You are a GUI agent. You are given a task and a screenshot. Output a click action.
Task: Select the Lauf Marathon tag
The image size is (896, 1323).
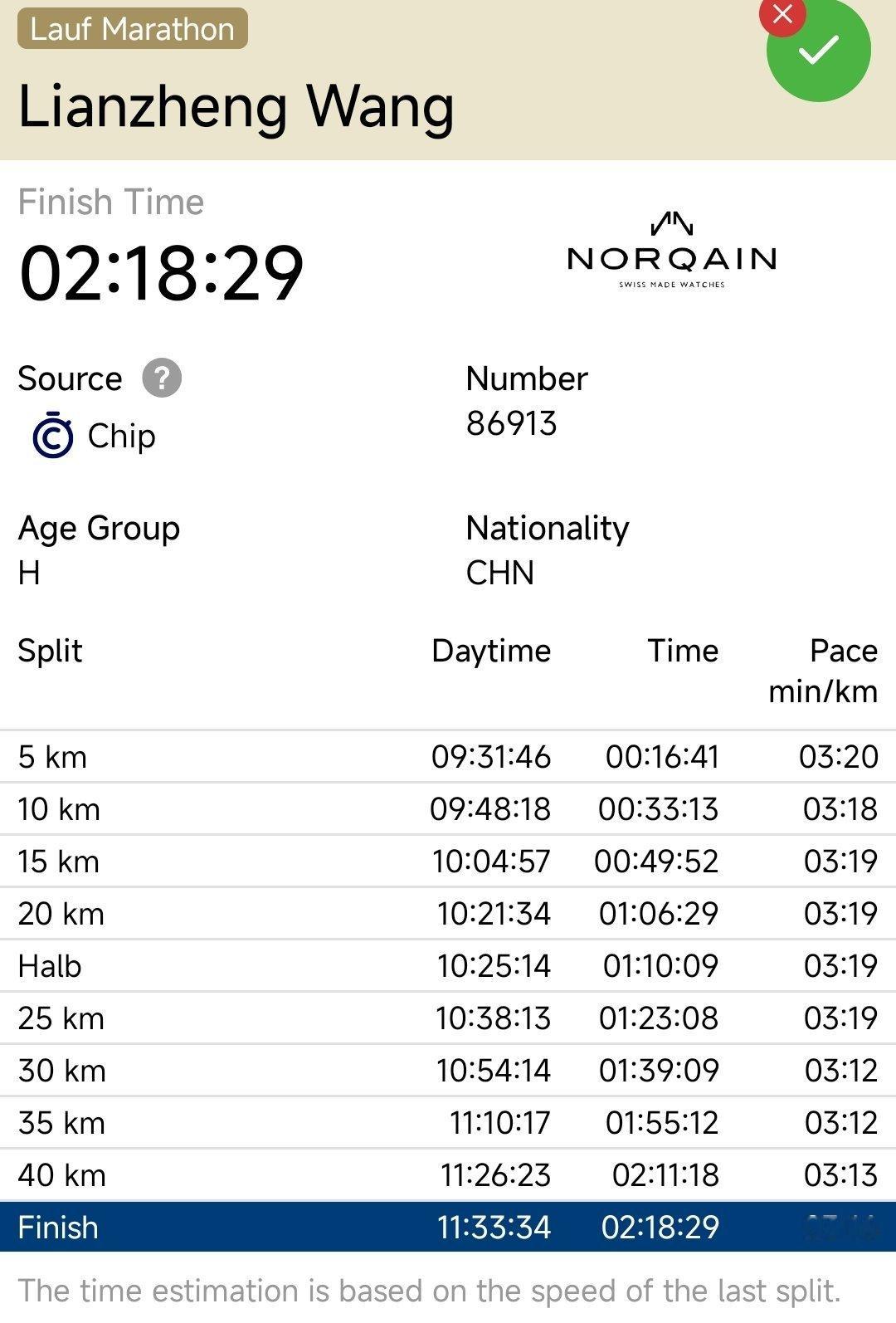click(x=133, y=28)
